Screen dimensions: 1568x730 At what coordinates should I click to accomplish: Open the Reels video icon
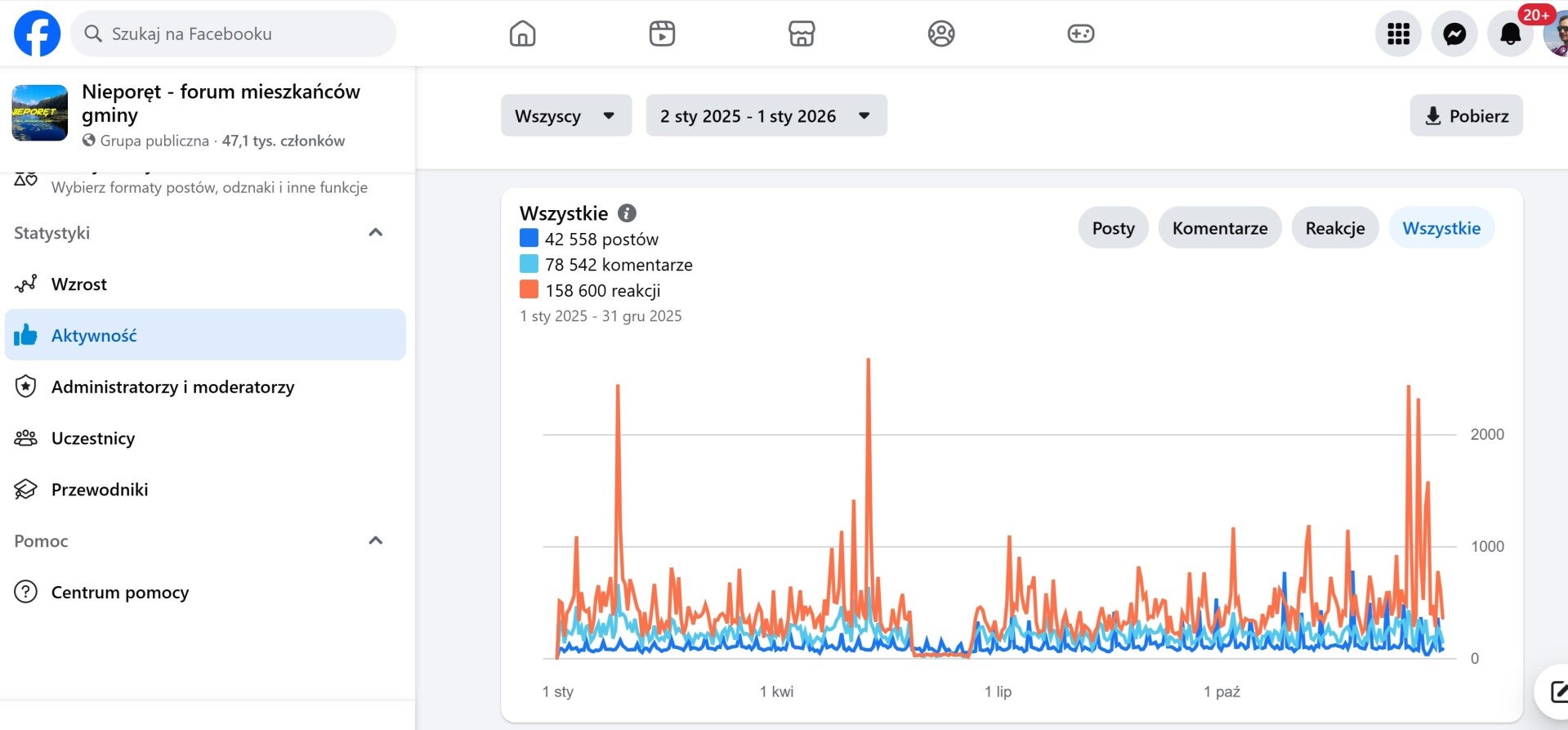[x=662, y=34]
